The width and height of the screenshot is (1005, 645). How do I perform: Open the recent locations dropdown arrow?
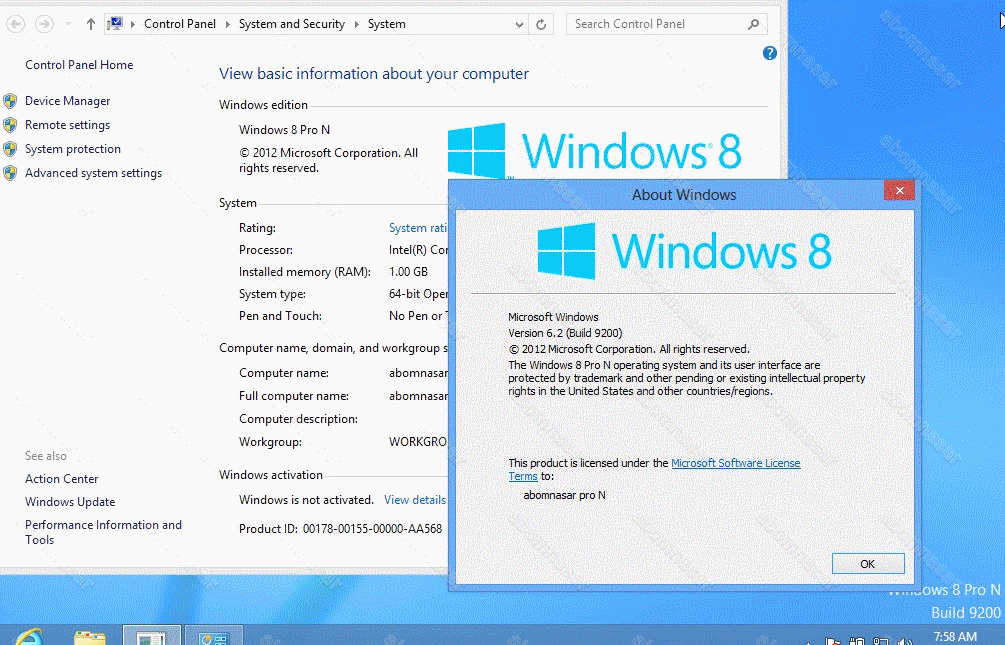click(x=68, y=24)
